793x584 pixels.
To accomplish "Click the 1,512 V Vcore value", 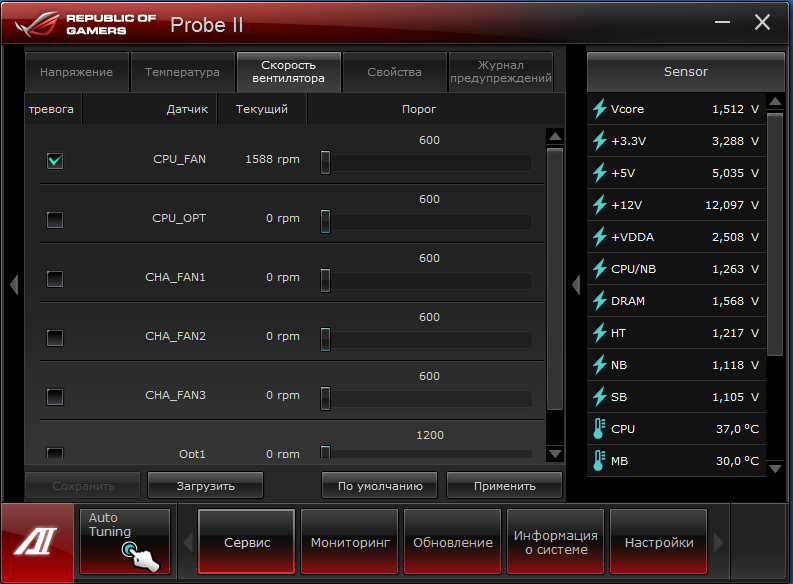I will pyautogui.click(x=735, y=109).
